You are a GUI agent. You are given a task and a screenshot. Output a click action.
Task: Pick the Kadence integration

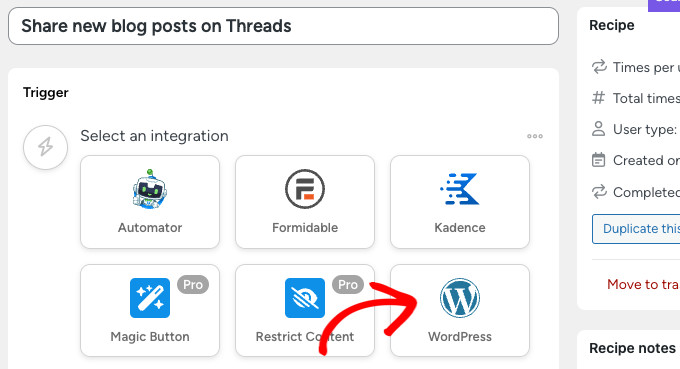tap(460, 202)
